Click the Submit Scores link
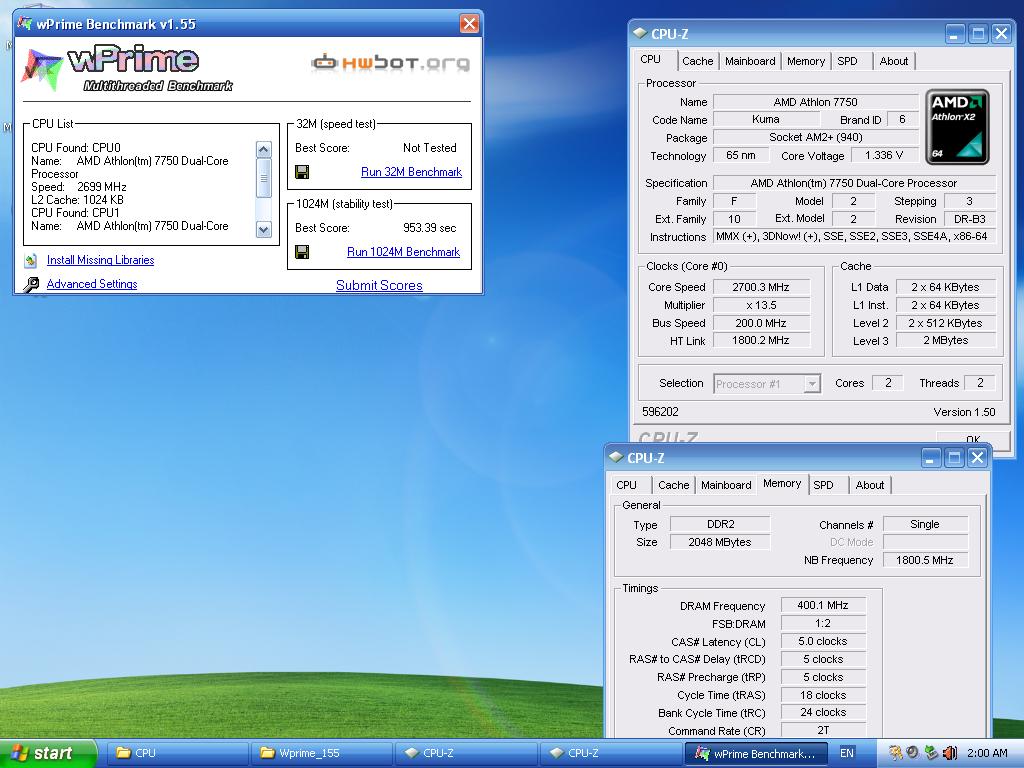 [x=379, y=285]
